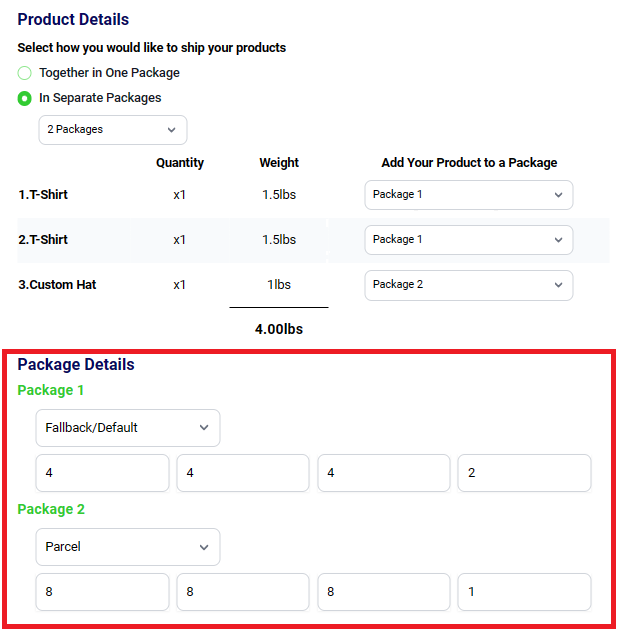Click chevron arrow in Custom Hat package selector

[x=559, y=285]
